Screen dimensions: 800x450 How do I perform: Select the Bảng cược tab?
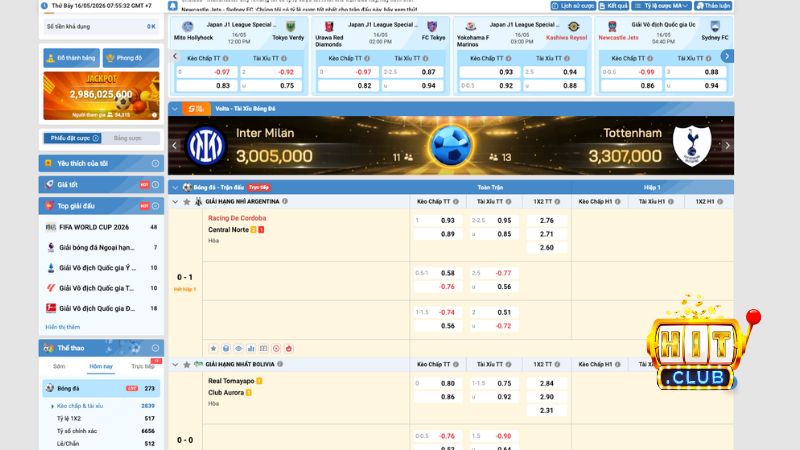128,138
